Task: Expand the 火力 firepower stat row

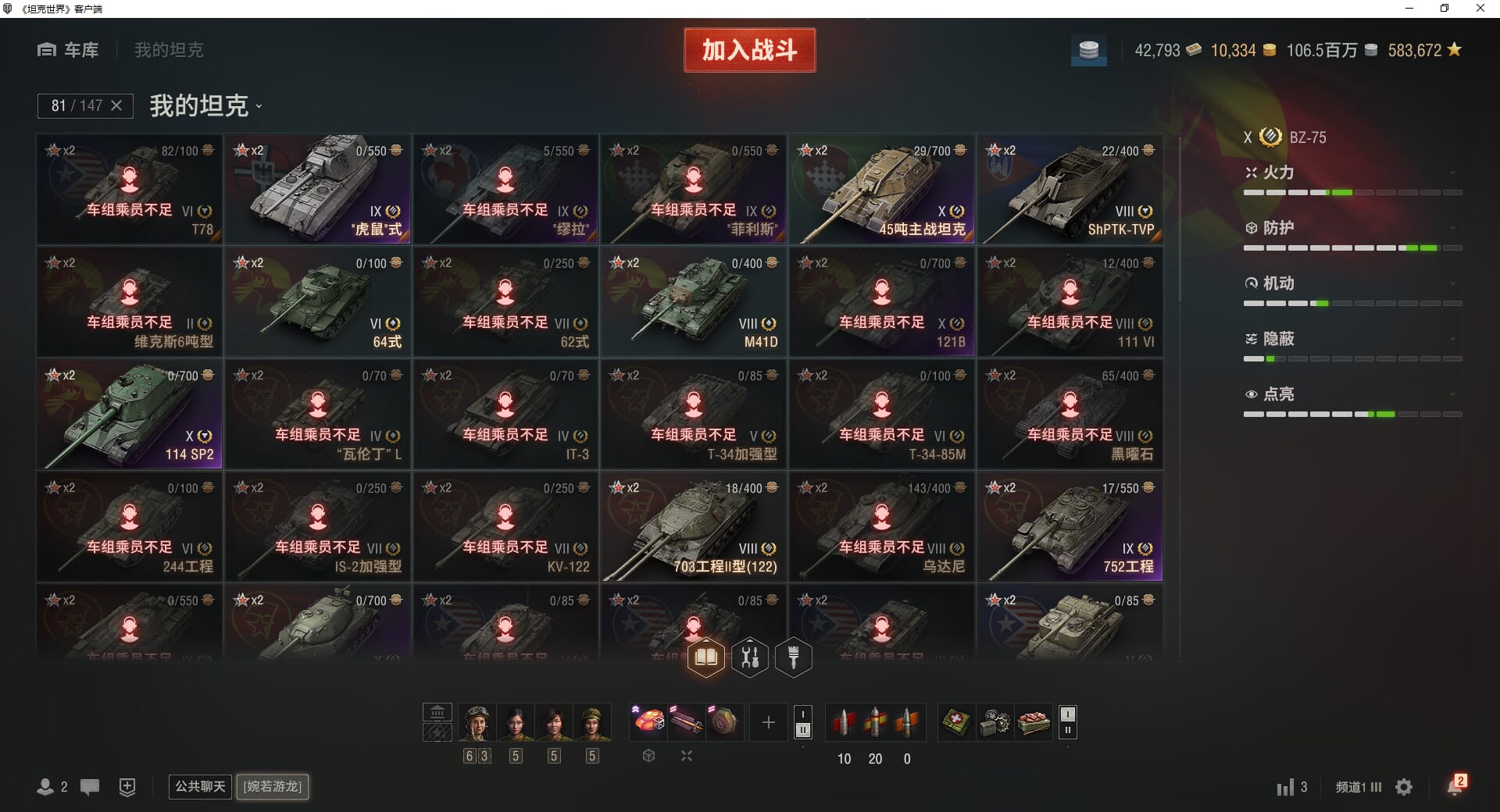Action: 1353,173
